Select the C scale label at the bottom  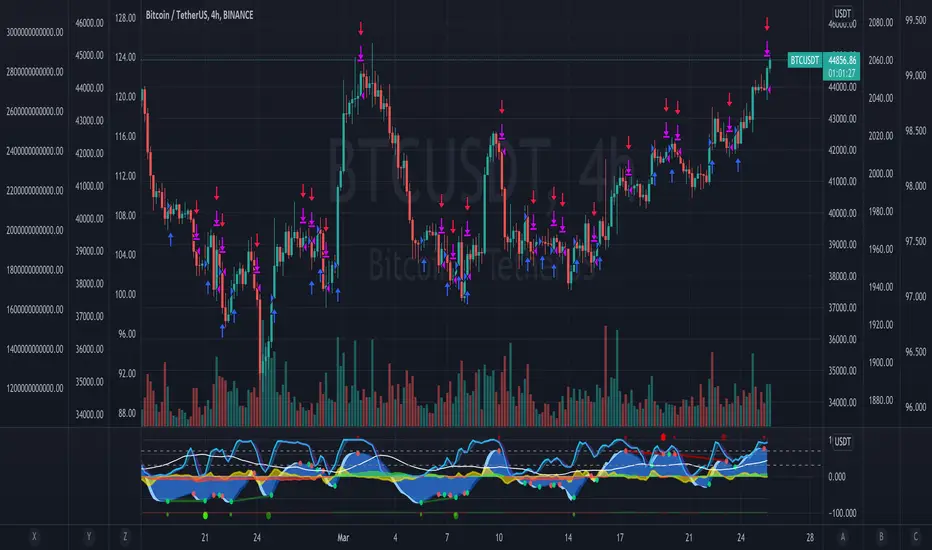coord(915,536)
